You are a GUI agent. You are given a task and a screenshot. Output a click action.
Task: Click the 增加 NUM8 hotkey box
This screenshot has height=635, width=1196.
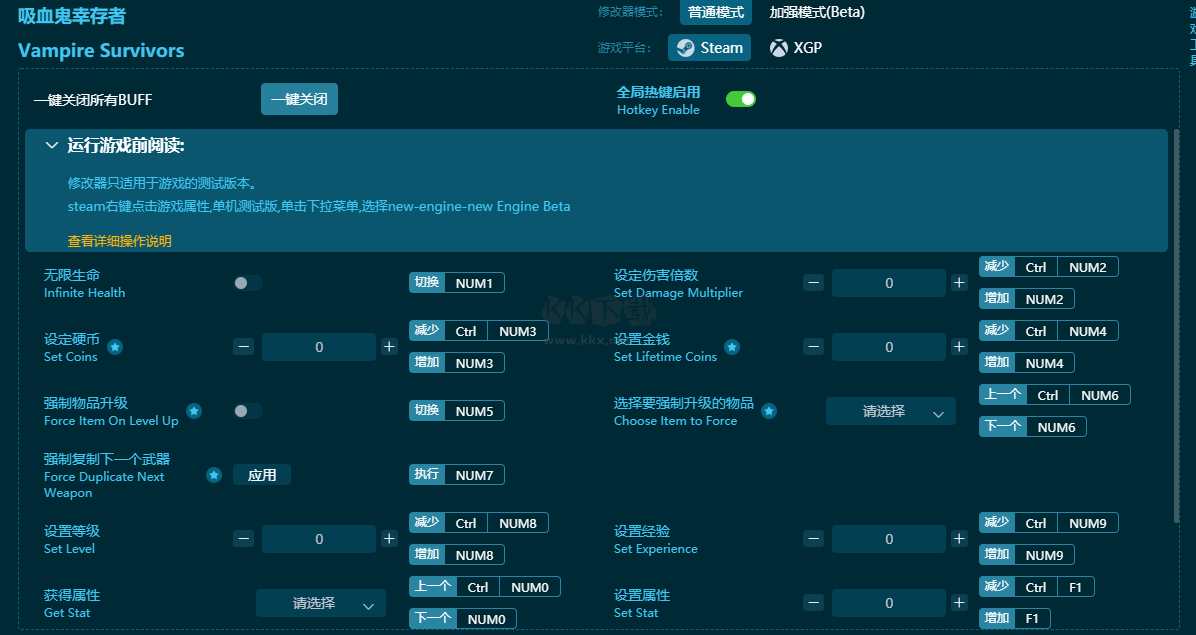pyautogui.click(x=457, y=555)
